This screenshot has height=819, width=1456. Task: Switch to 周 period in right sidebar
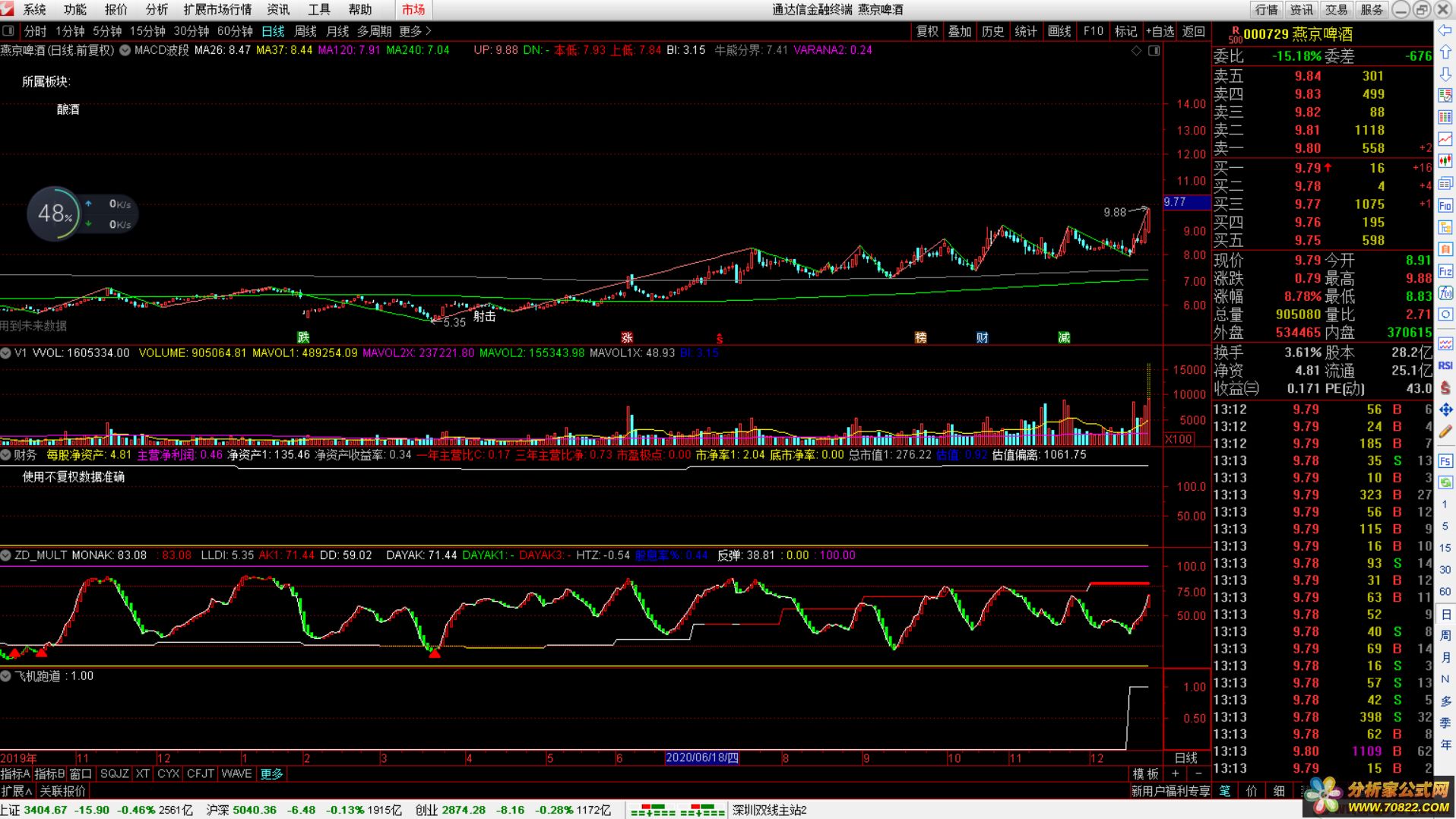point(1445,635)
